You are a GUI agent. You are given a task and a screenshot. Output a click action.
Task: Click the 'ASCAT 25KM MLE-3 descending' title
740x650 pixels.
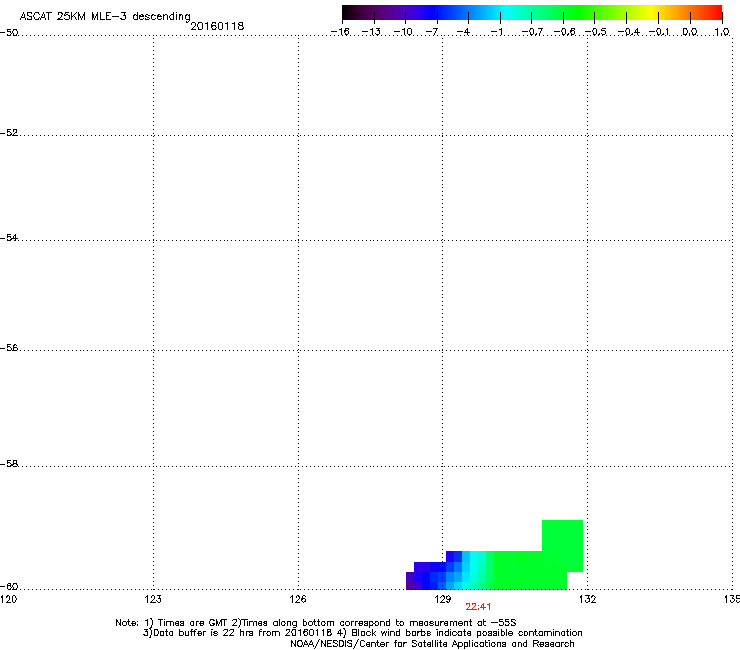tap(105, 16)
